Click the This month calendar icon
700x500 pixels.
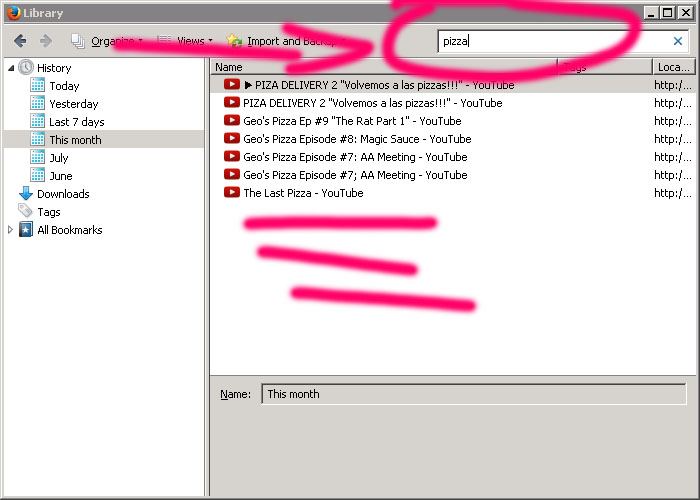point(38,139)
